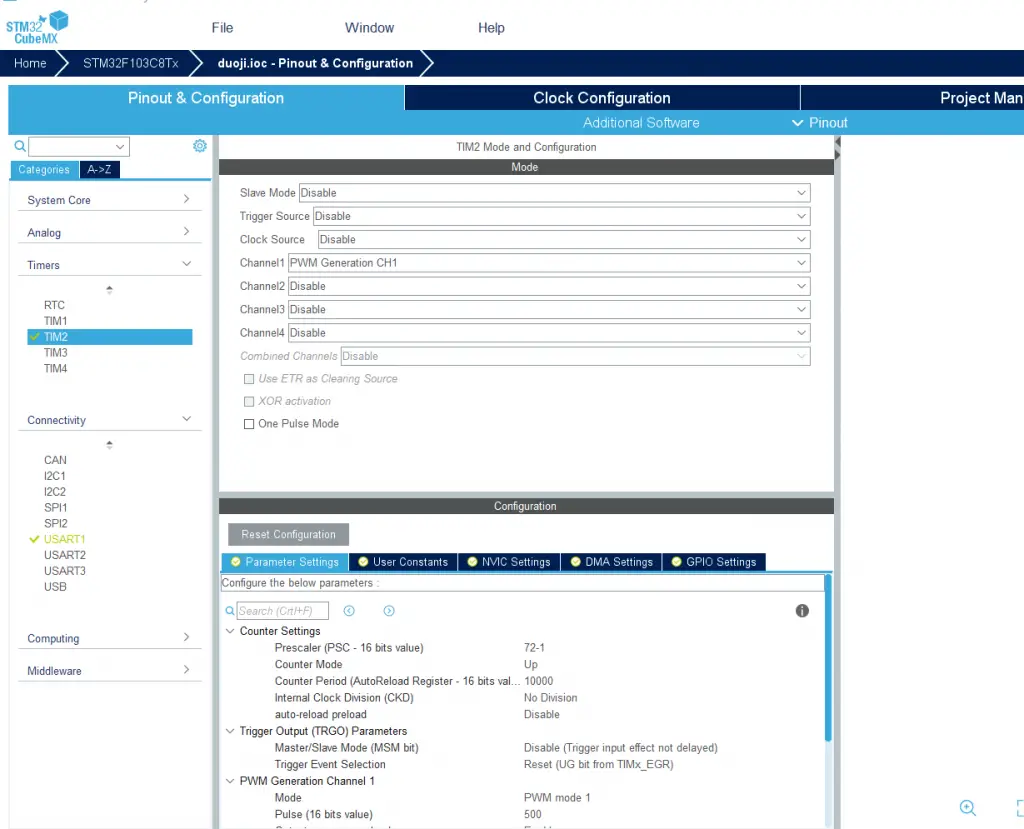Collapse Trigger Output (TRGO) Parameters group
This screenshot has width=1024, height=829.
(x=230, y=731)
